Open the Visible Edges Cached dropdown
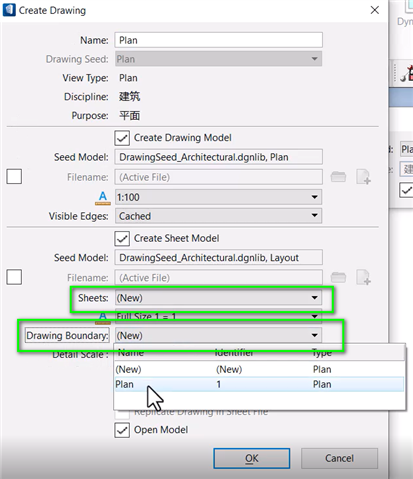This screenshot has width=413, height=479. [x=218, y=216]
